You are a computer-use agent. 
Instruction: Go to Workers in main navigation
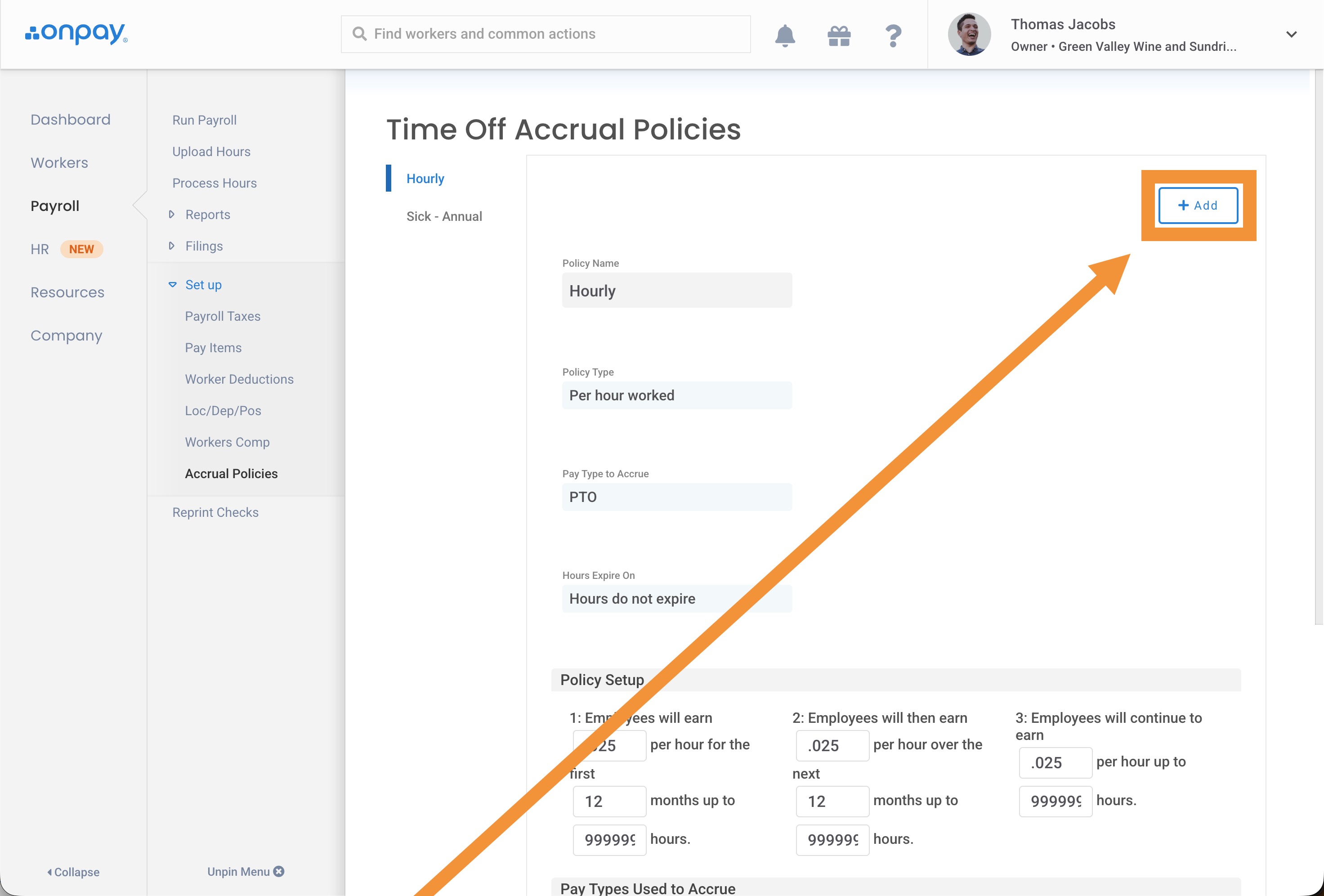[59, 162]
